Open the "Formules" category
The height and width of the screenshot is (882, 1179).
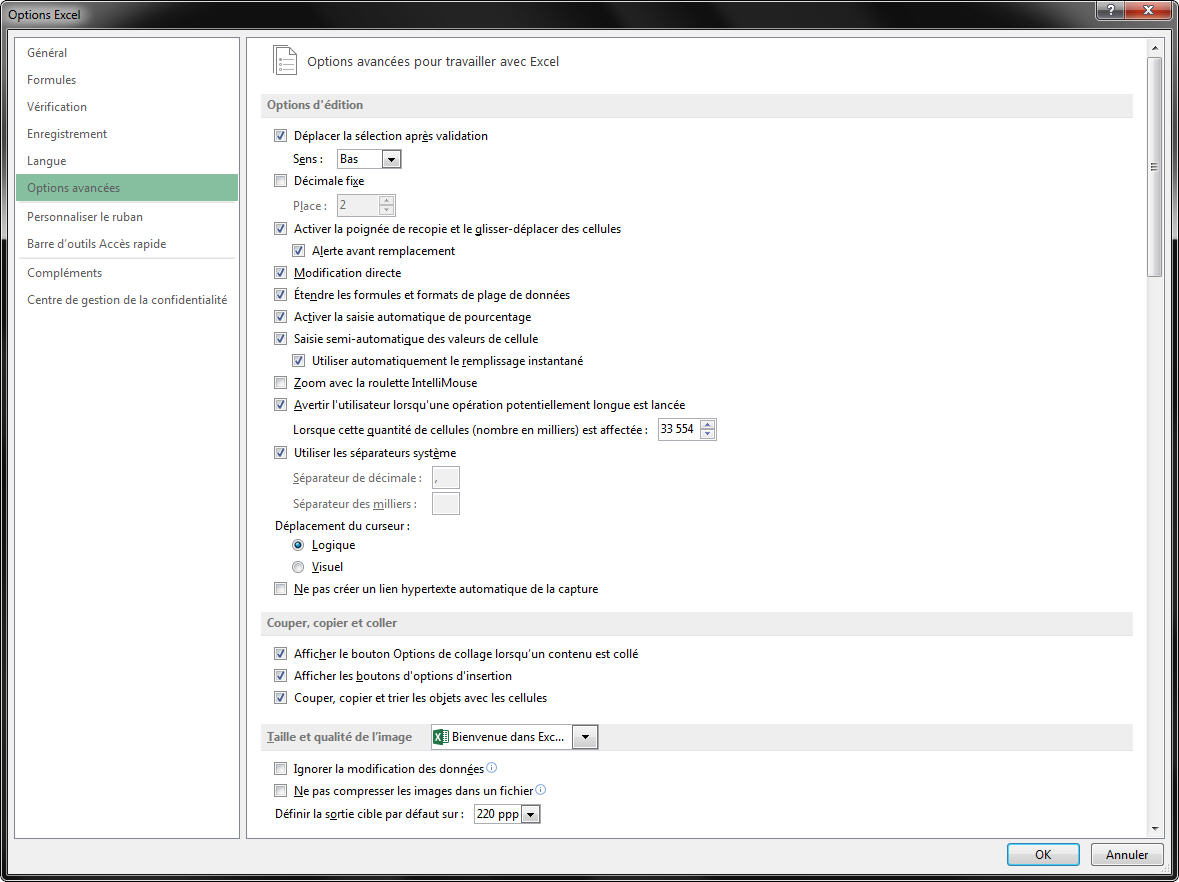click(126, 80)
